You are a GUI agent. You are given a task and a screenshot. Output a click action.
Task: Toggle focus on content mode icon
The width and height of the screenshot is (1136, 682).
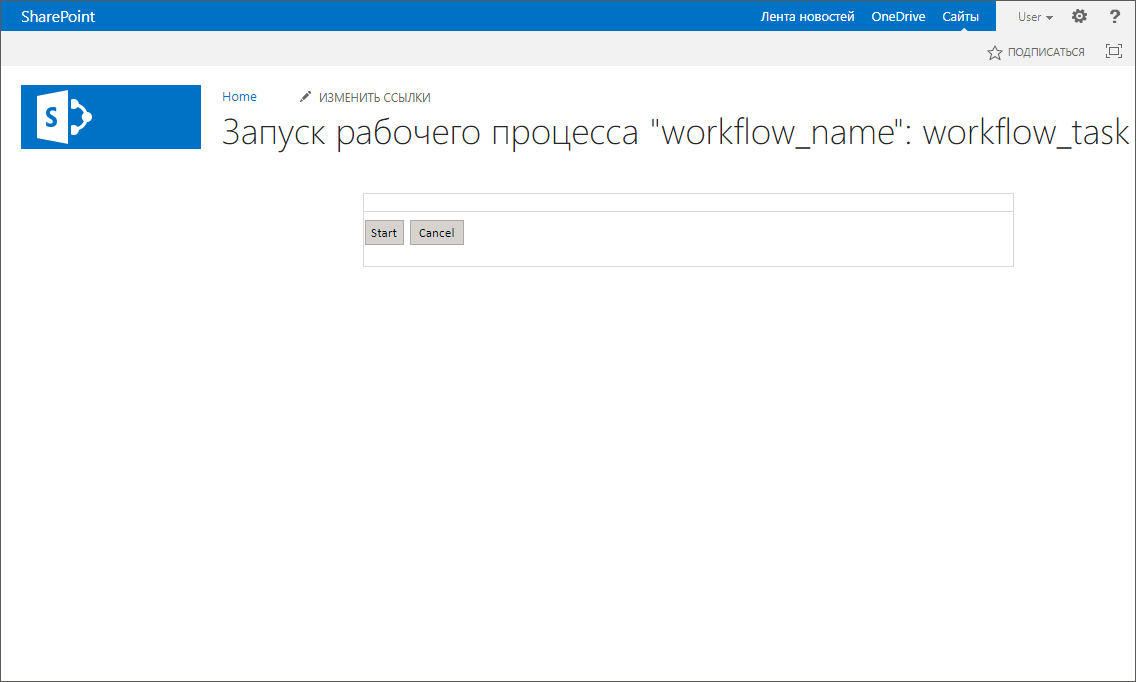tap(1113, 51)
